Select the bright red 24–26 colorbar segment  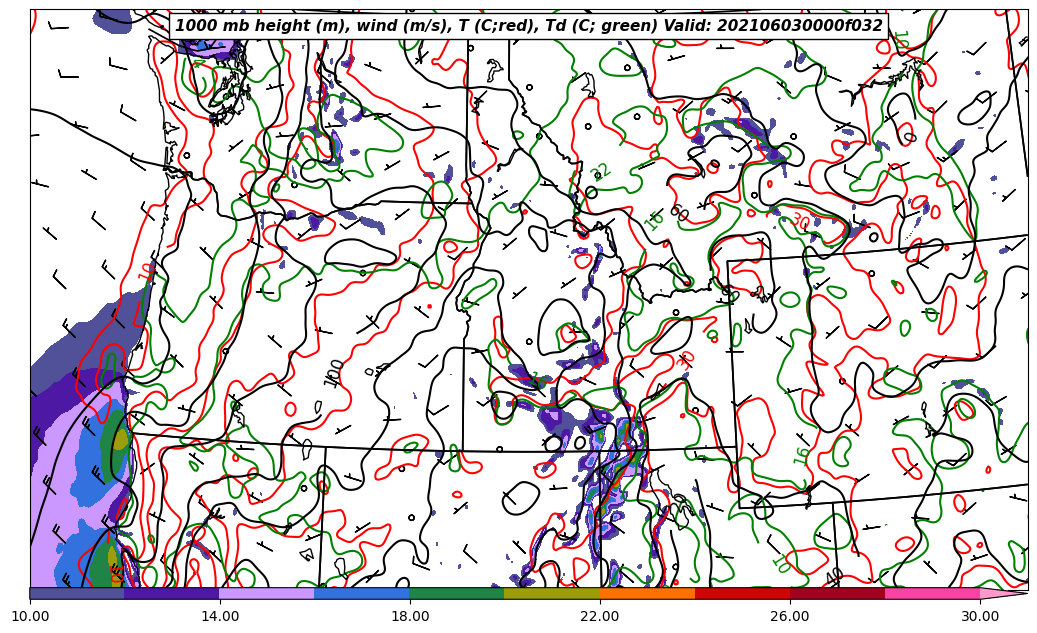point(743,593)
